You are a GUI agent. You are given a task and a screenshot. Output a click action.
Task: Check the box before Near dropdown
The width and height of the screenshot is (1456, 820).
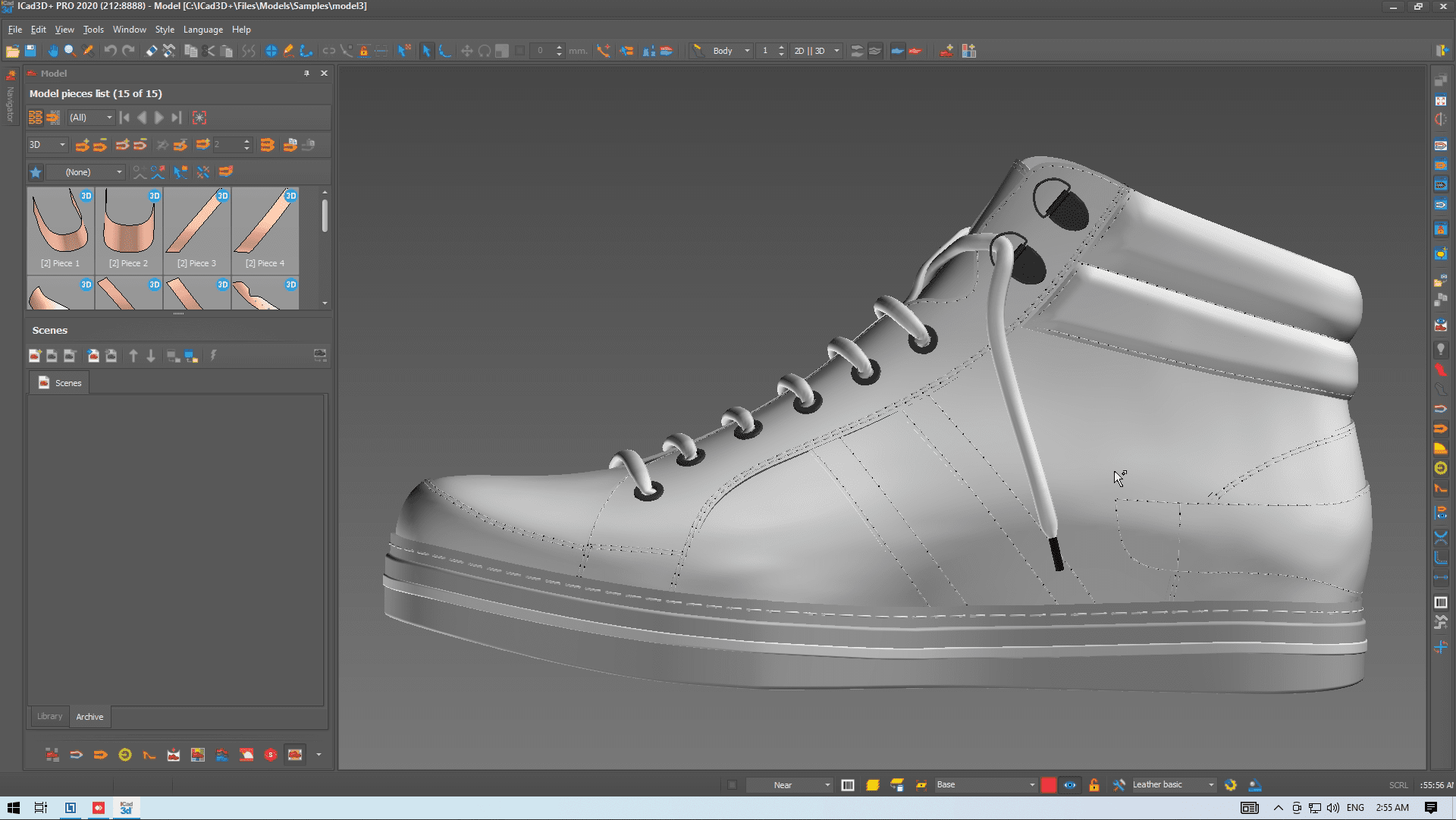pos(732,785)
